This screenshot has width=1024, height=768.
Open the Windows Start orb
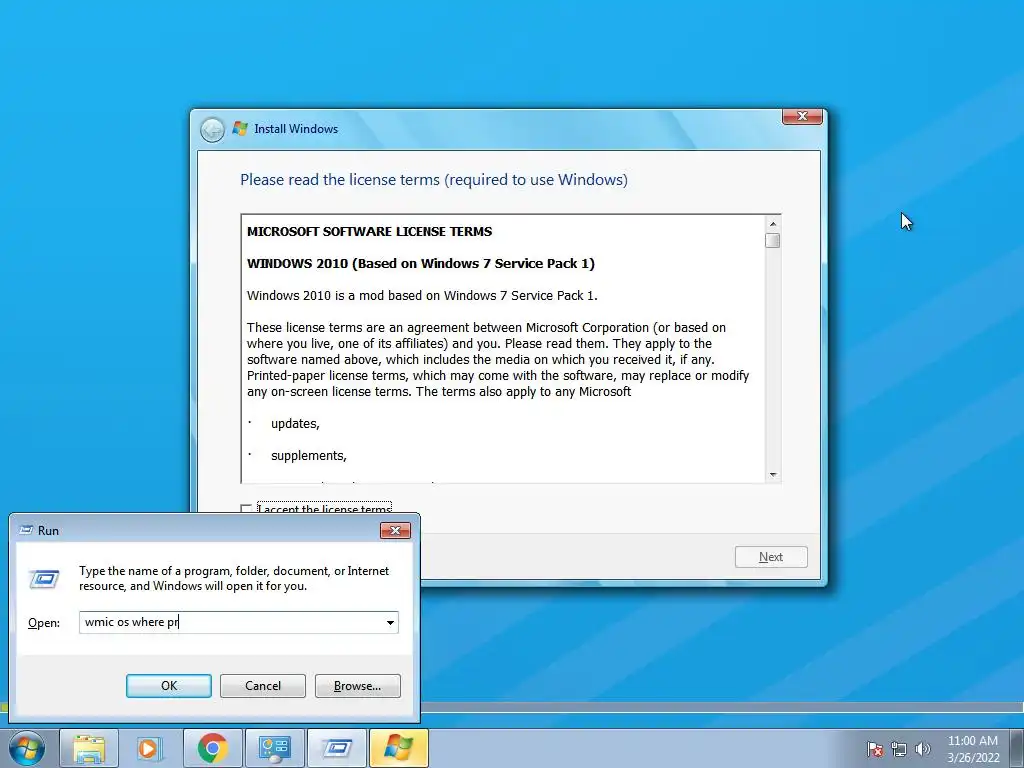coord(27,748)
